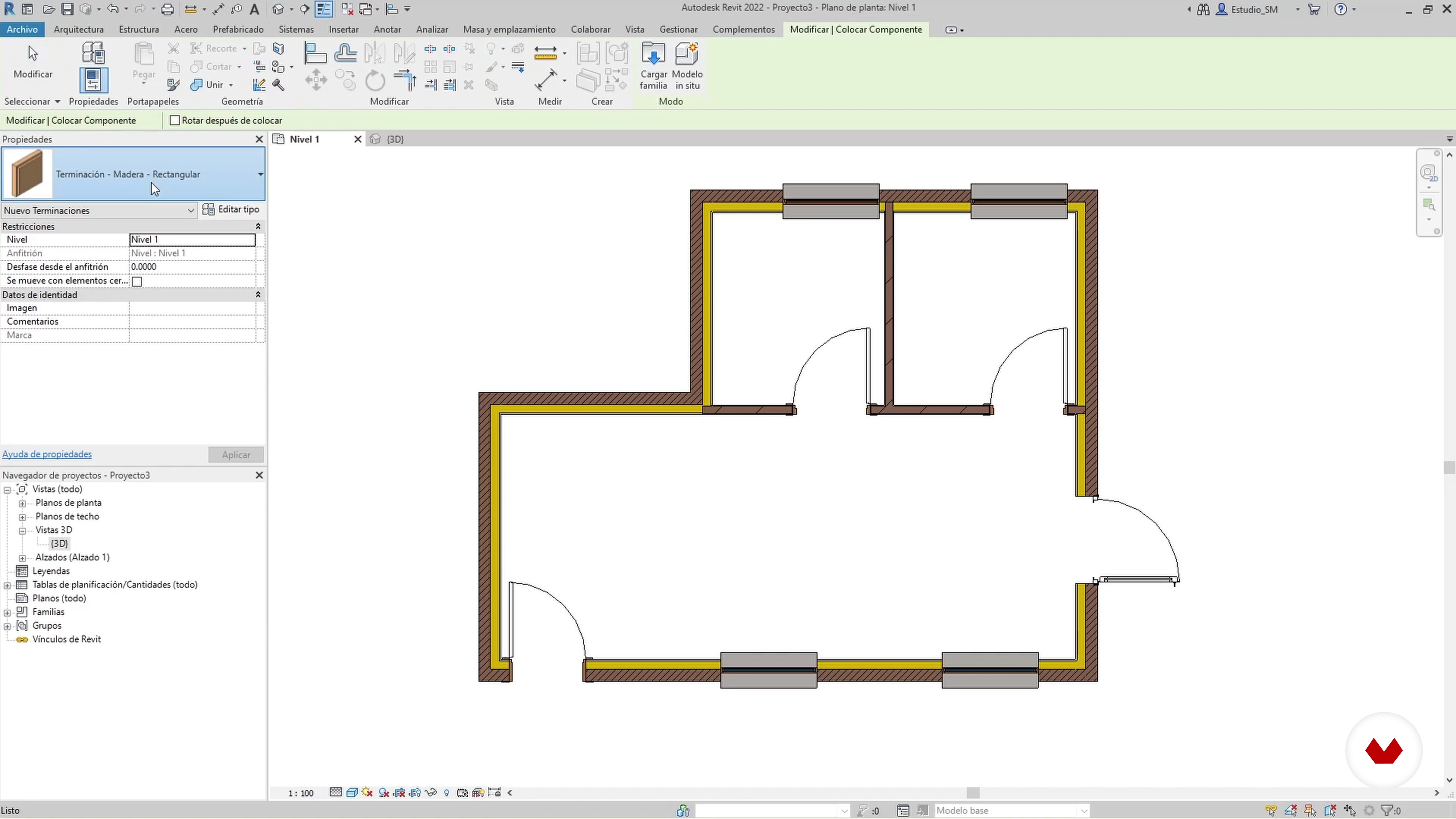The height and width of the screenshot is (819, 1456).
Task: Open the Archivo menu
Action: (22, 30)
